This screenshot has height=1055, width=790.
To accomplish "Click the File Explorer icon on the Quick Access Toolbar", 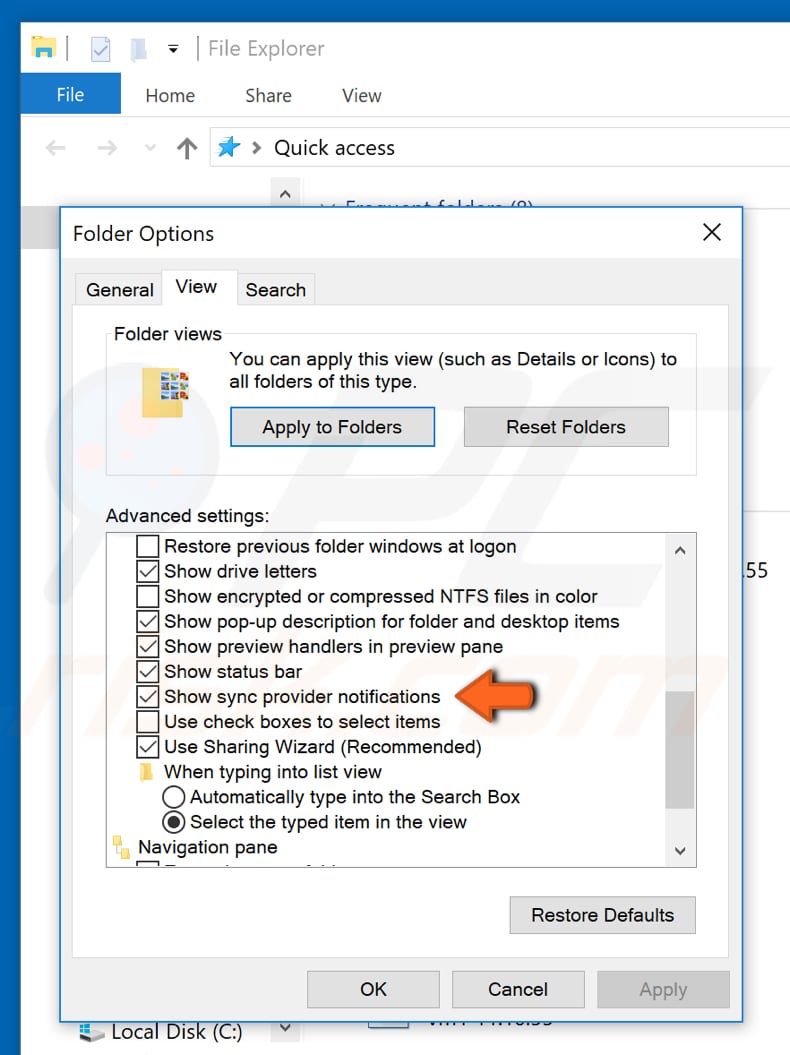I will [x=42, y=47].
